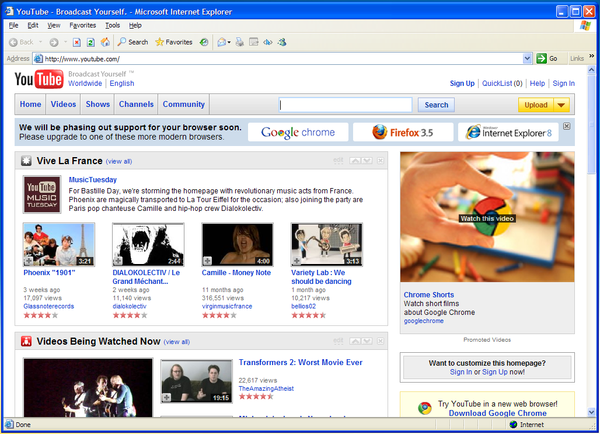Close the browser upgrade notice banner
Screen dimensions: 600x434
(x=567, y=126)
